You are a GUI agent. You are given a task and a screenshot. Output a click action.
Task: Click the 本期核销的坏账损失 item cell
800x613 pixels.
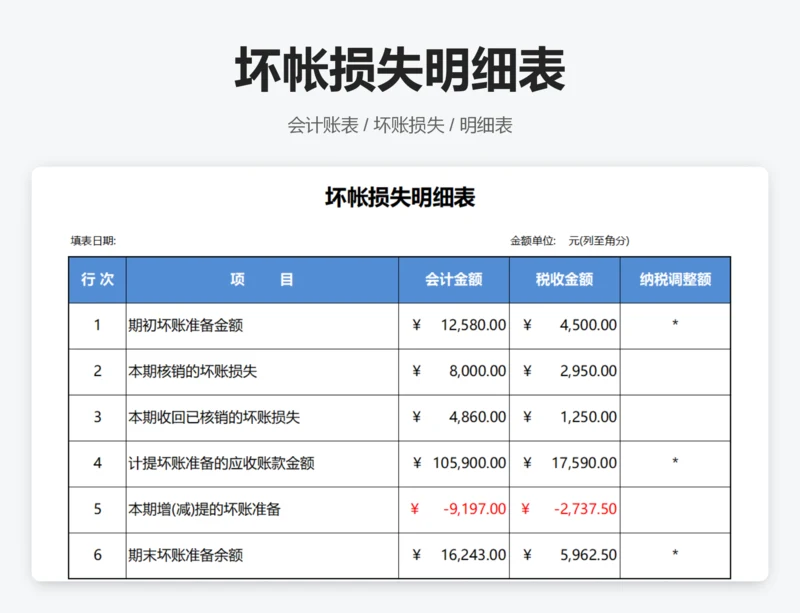(262, 372)
